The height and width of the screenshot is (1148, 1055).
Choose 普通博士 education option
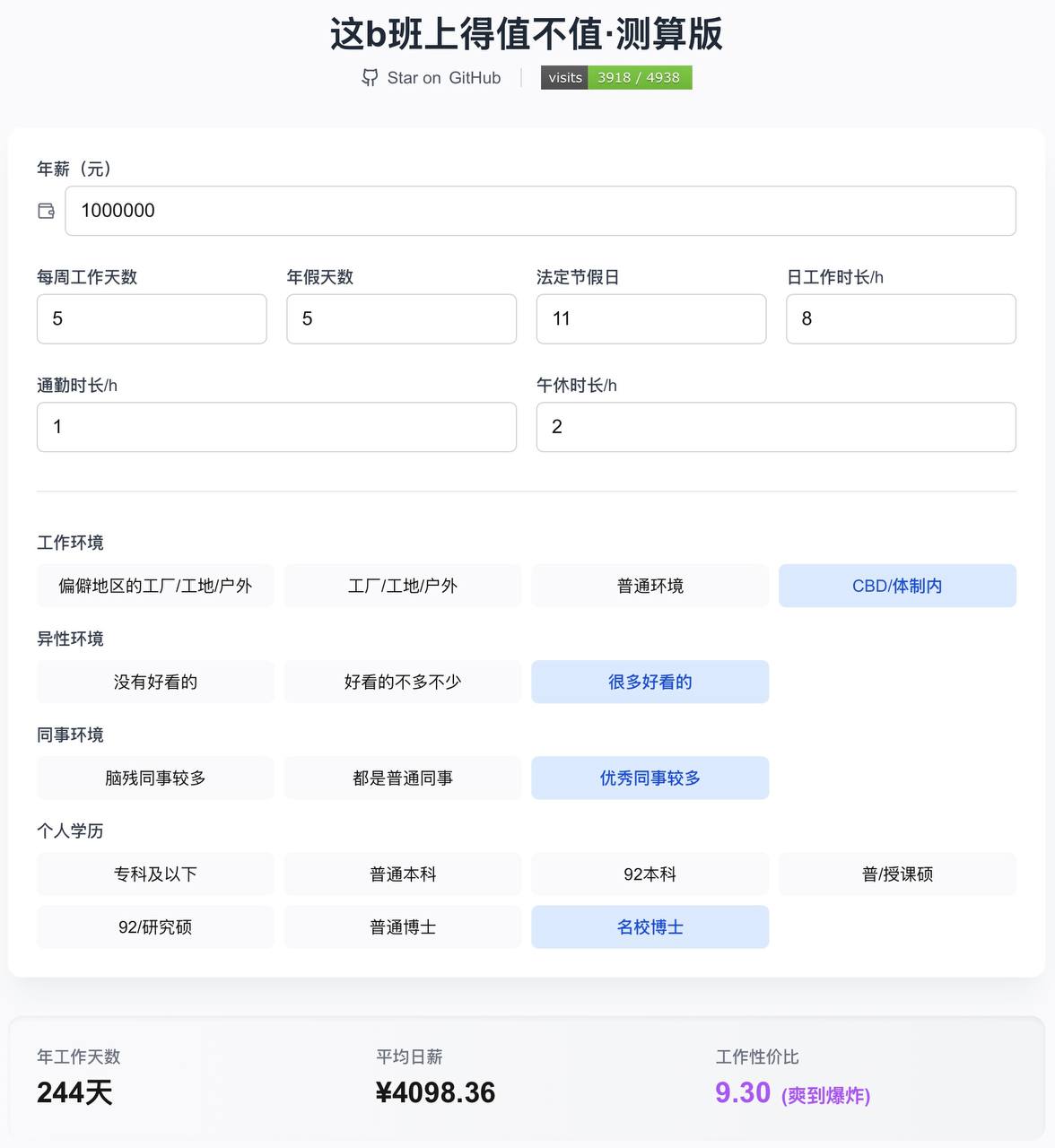point(403,926)
